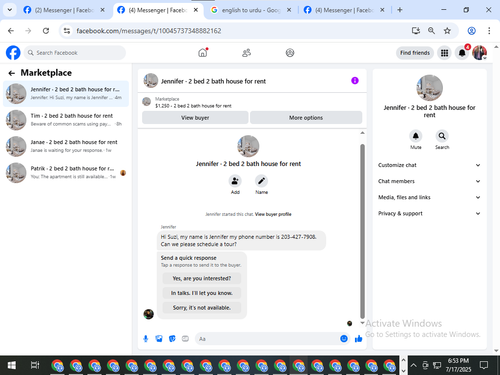This screenshot has height=375, width=500.
Task: Mute this conversation with bell icon
Action: tap(416, 136)
